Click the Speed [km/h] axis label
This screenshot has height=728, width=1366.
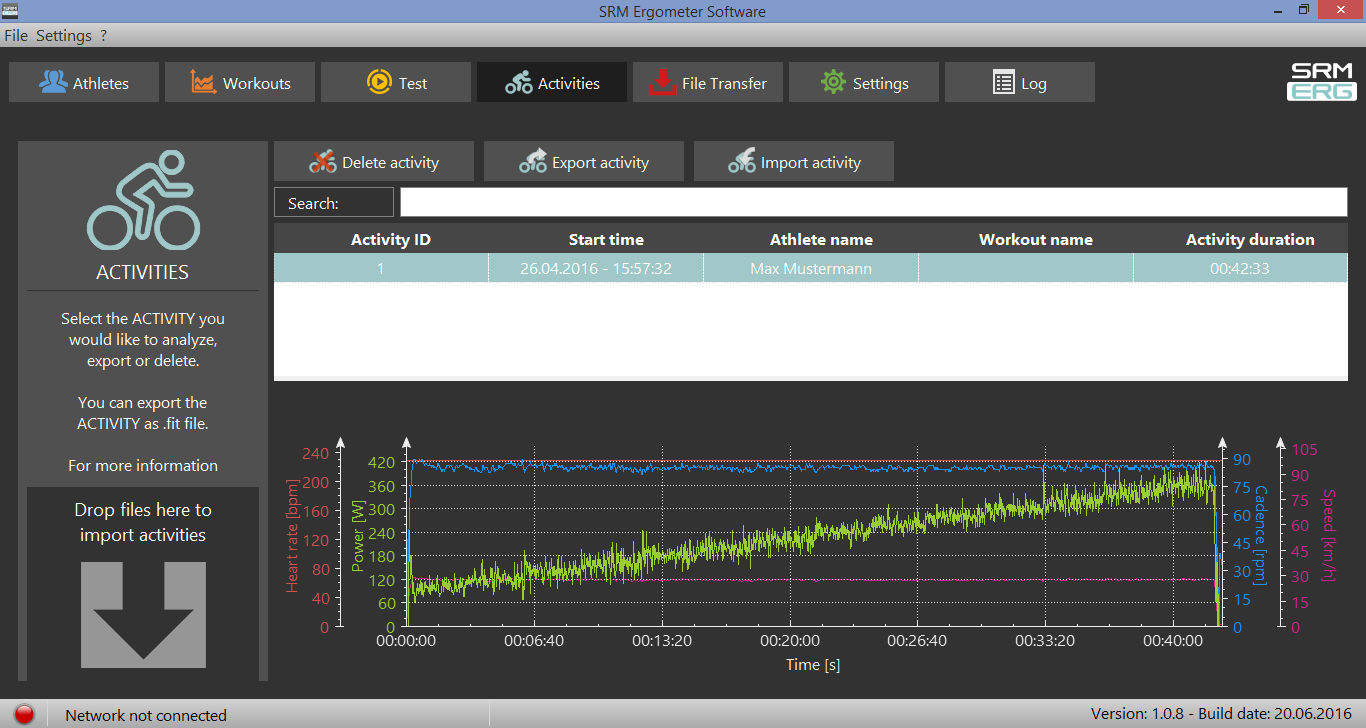pos(1329,538)
